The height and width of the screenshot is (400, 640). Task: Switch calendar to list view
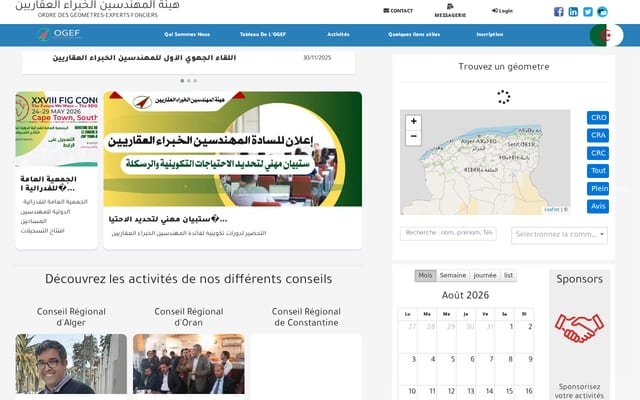point(508,276)
